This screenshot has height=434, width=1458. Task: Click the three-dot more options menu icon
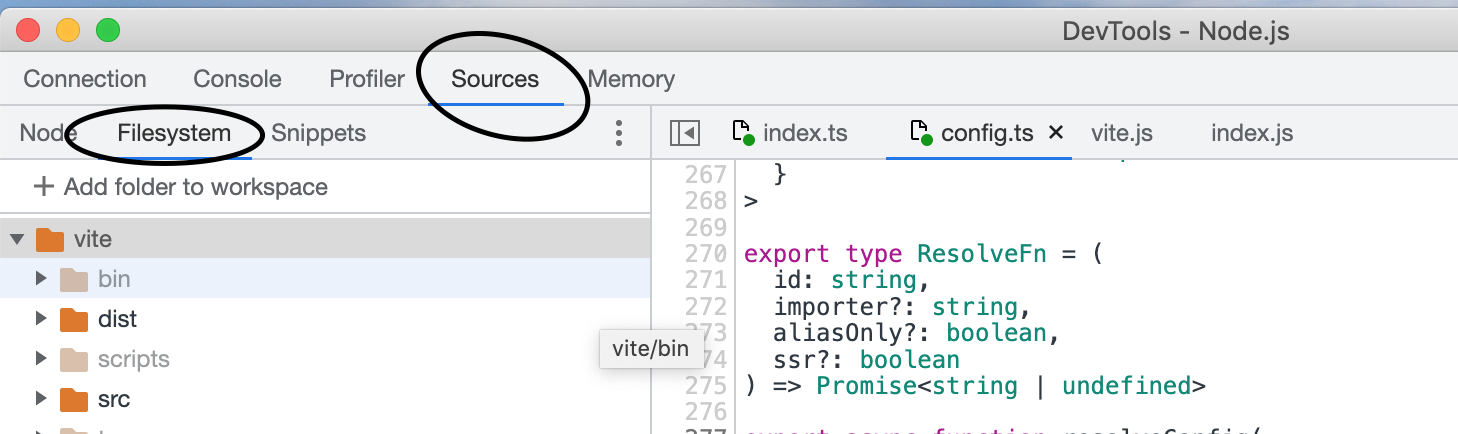(619, 133)
